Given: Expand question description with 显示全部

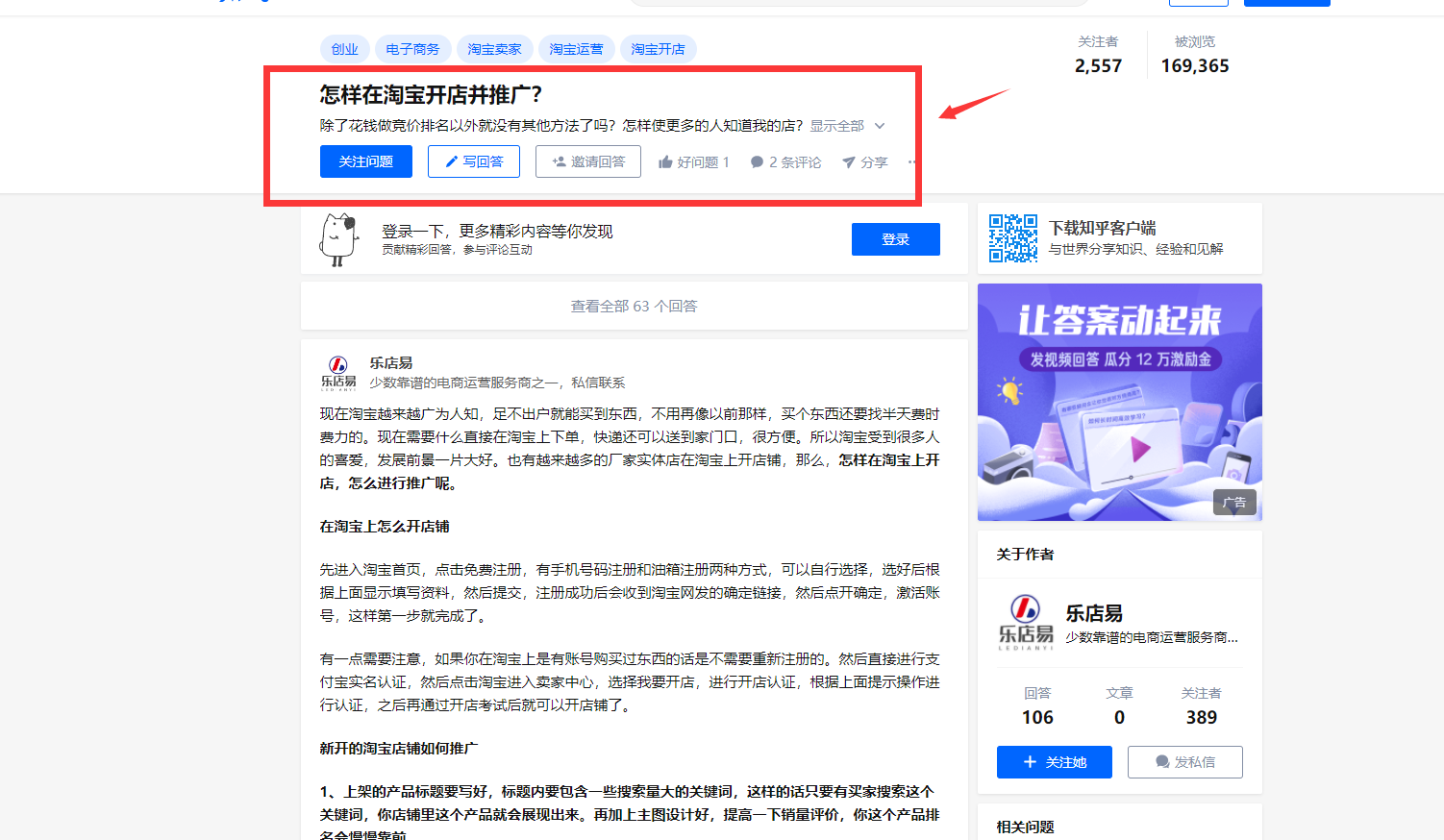Looking at the screenshot, I should point(847,126).
